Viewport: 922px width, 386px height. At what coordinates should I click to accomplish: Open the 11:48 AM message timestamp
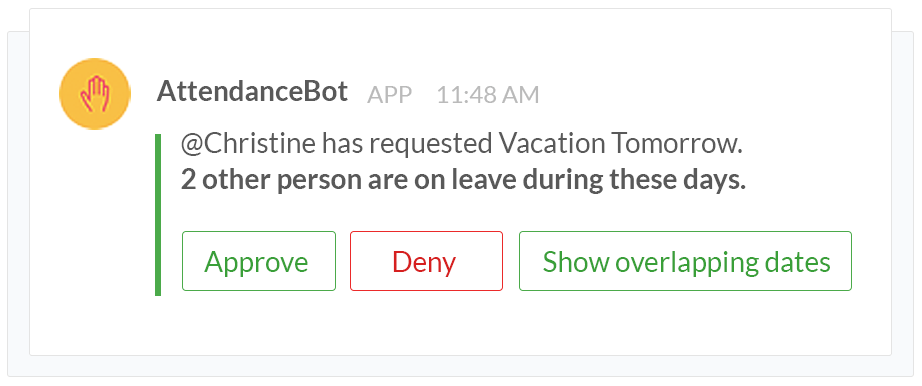tap(487, 95)
